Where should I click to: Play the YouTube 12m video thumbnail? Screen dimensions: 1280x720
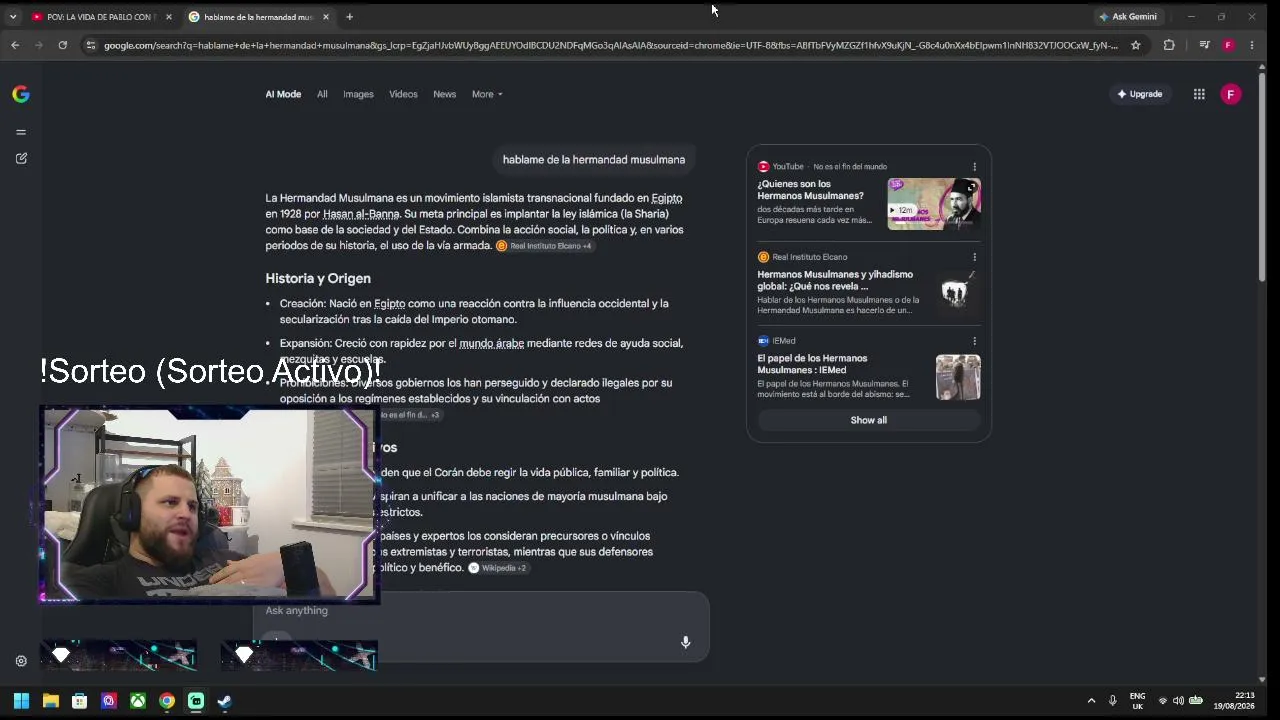934,204
